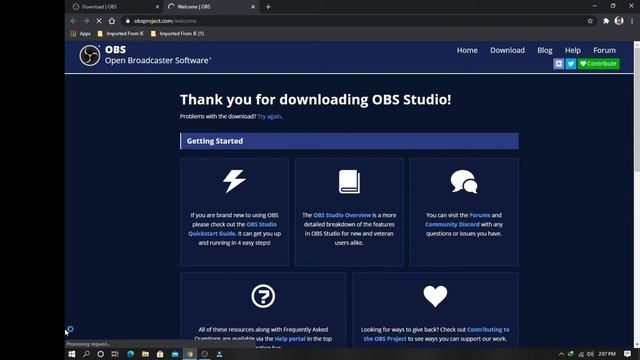Select the Welcome | OBS tab
Screen dimensions: 640x360
(210, 7)
